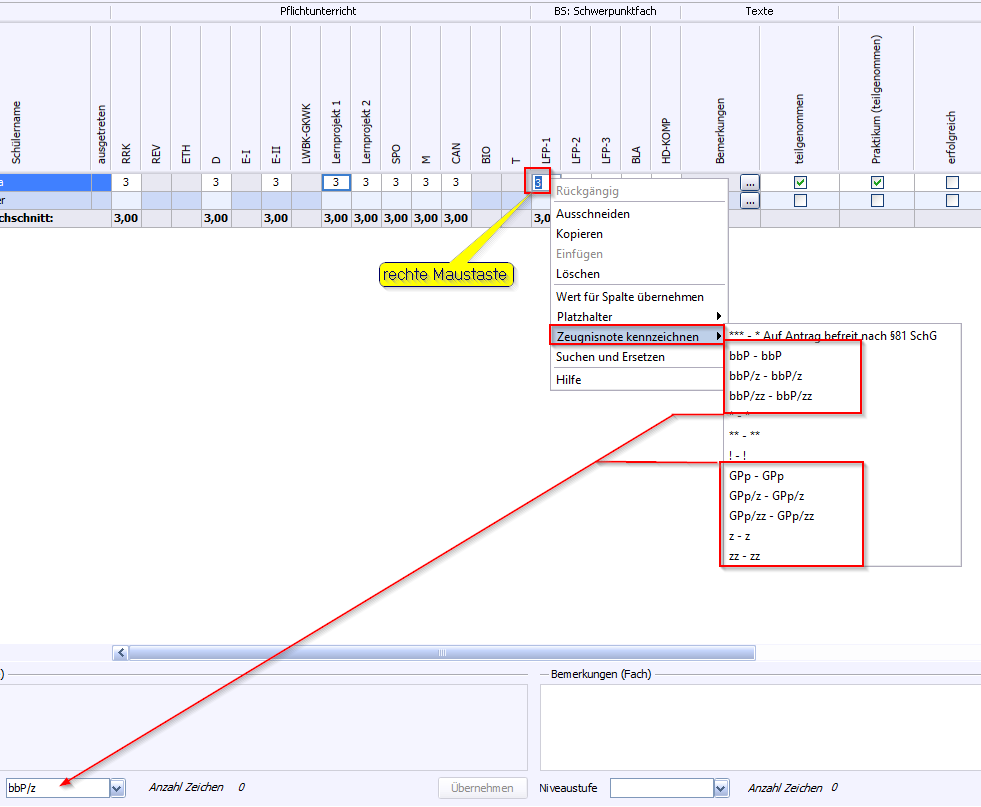The width and height of the screenshot is (981, 807).
Task: Uncheck teilgenommen in the first student row
Action: click(800, 183)
